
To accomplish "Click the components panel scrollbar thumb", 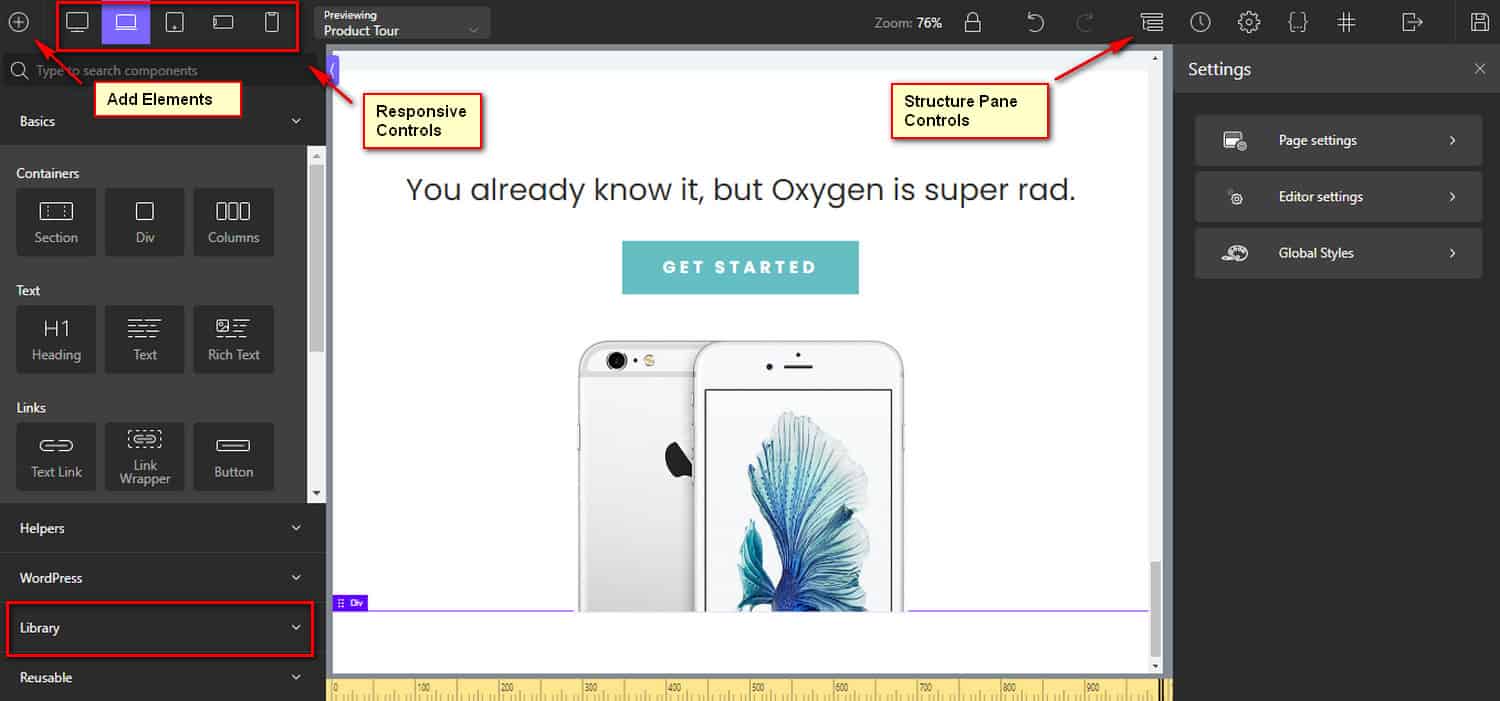I will 317,258.
